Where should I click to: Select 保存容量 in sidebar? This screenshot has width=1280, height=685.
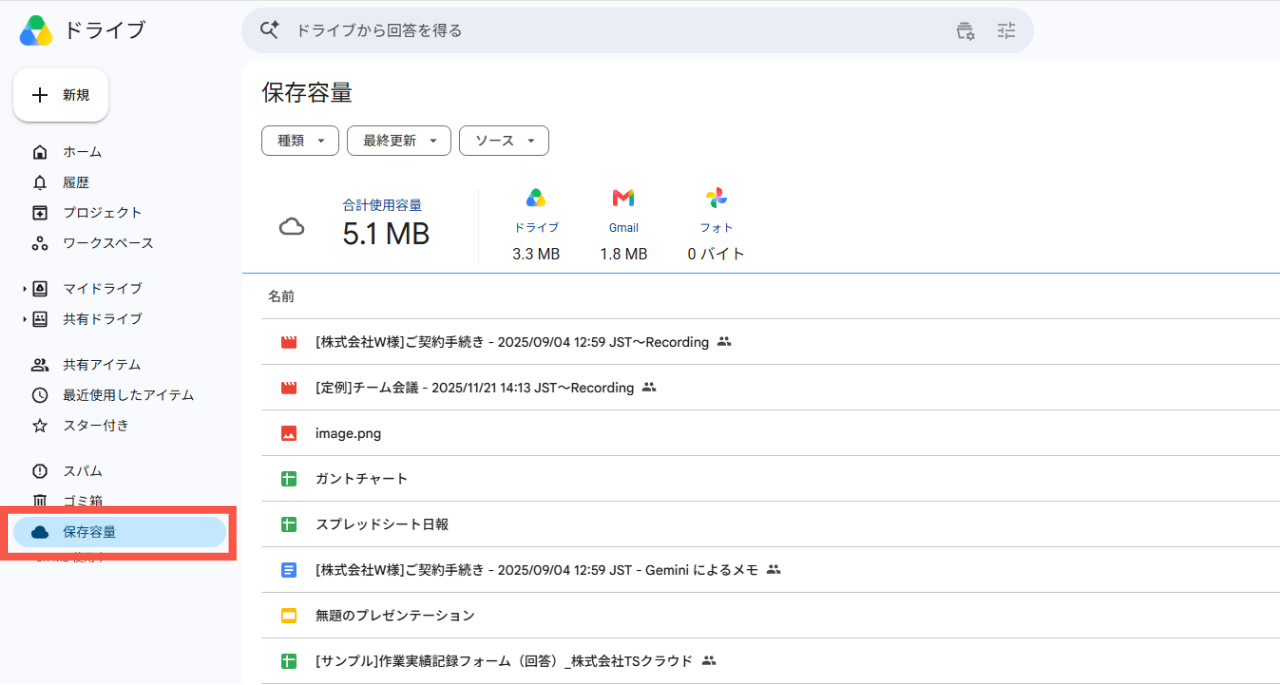[x=120, y=532]
